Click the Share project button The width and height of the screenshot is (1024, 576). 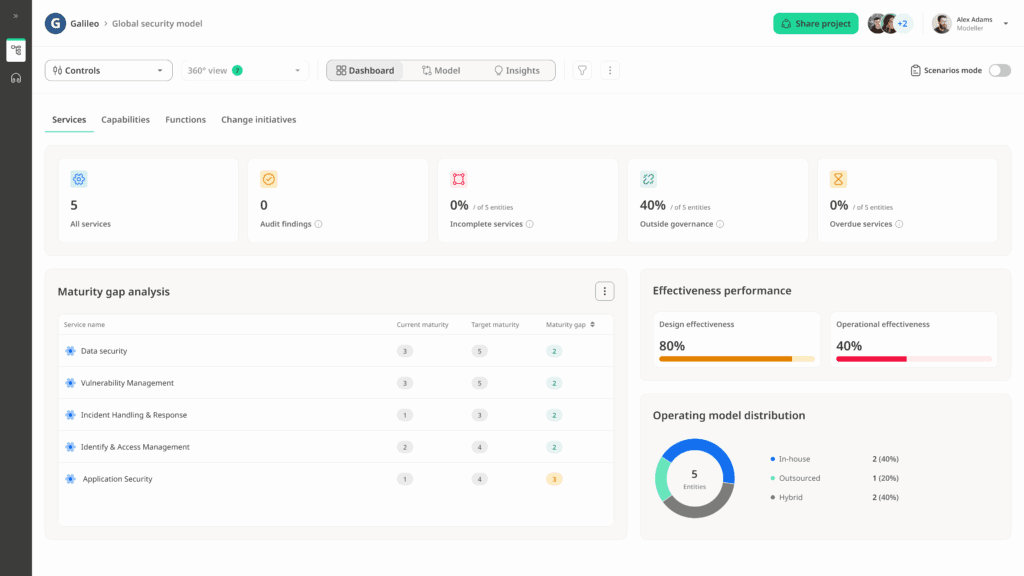pyautogui.click(x=815, y=23)
